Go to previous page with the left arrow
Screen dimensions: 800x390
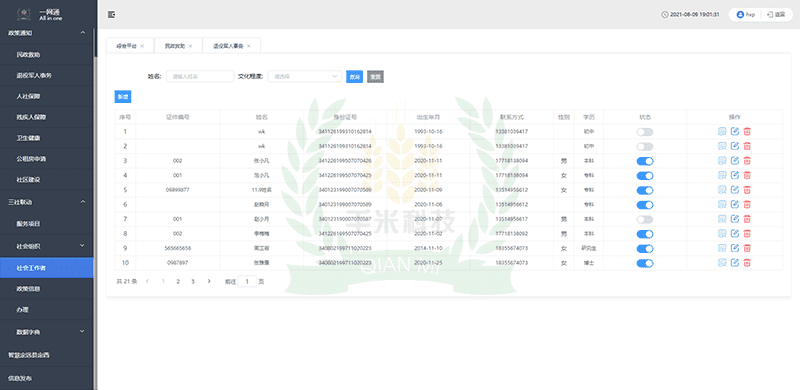coord(147,281)
